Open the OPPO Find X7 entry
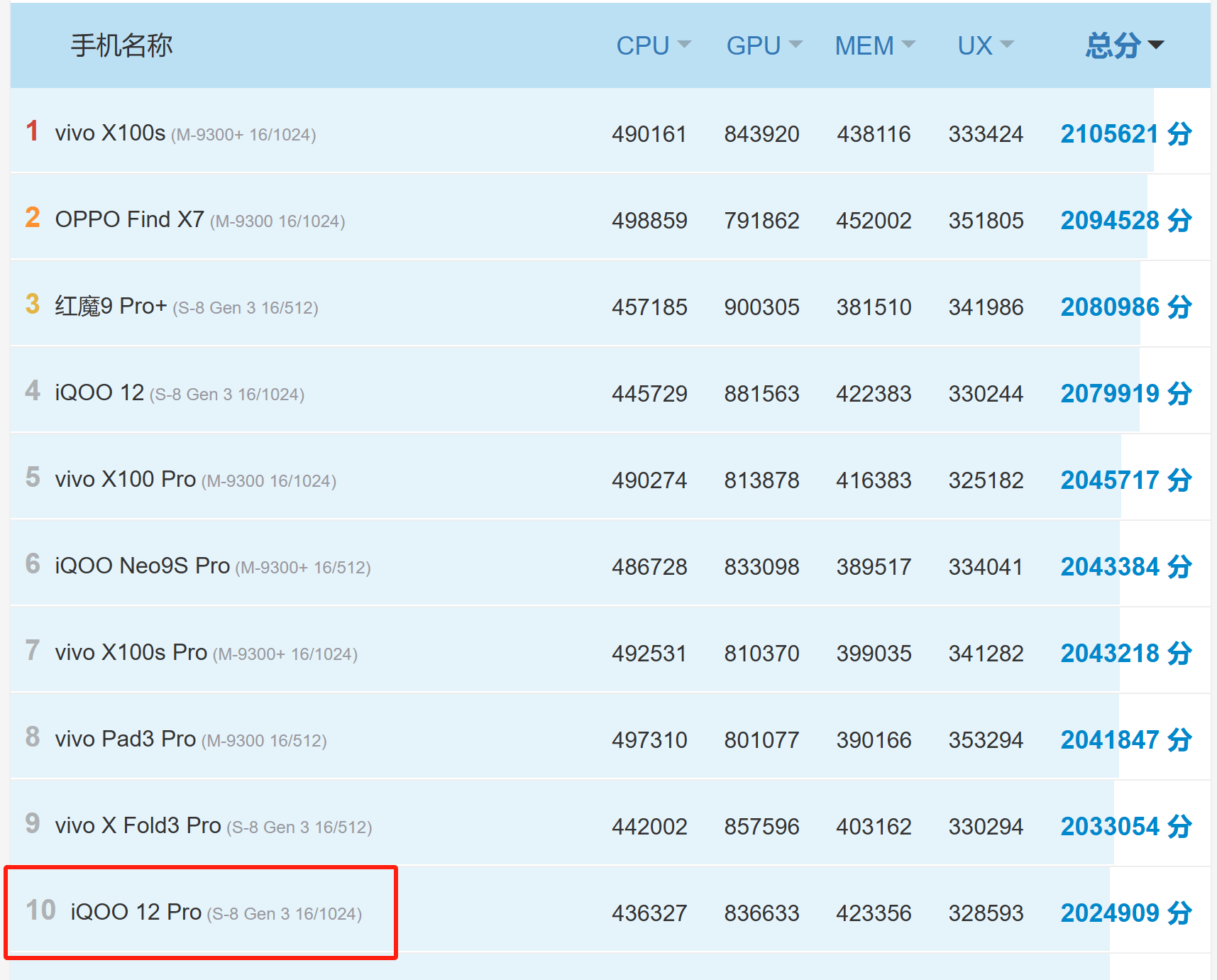Screen dimensions: 1217x980 click(200, 219)
